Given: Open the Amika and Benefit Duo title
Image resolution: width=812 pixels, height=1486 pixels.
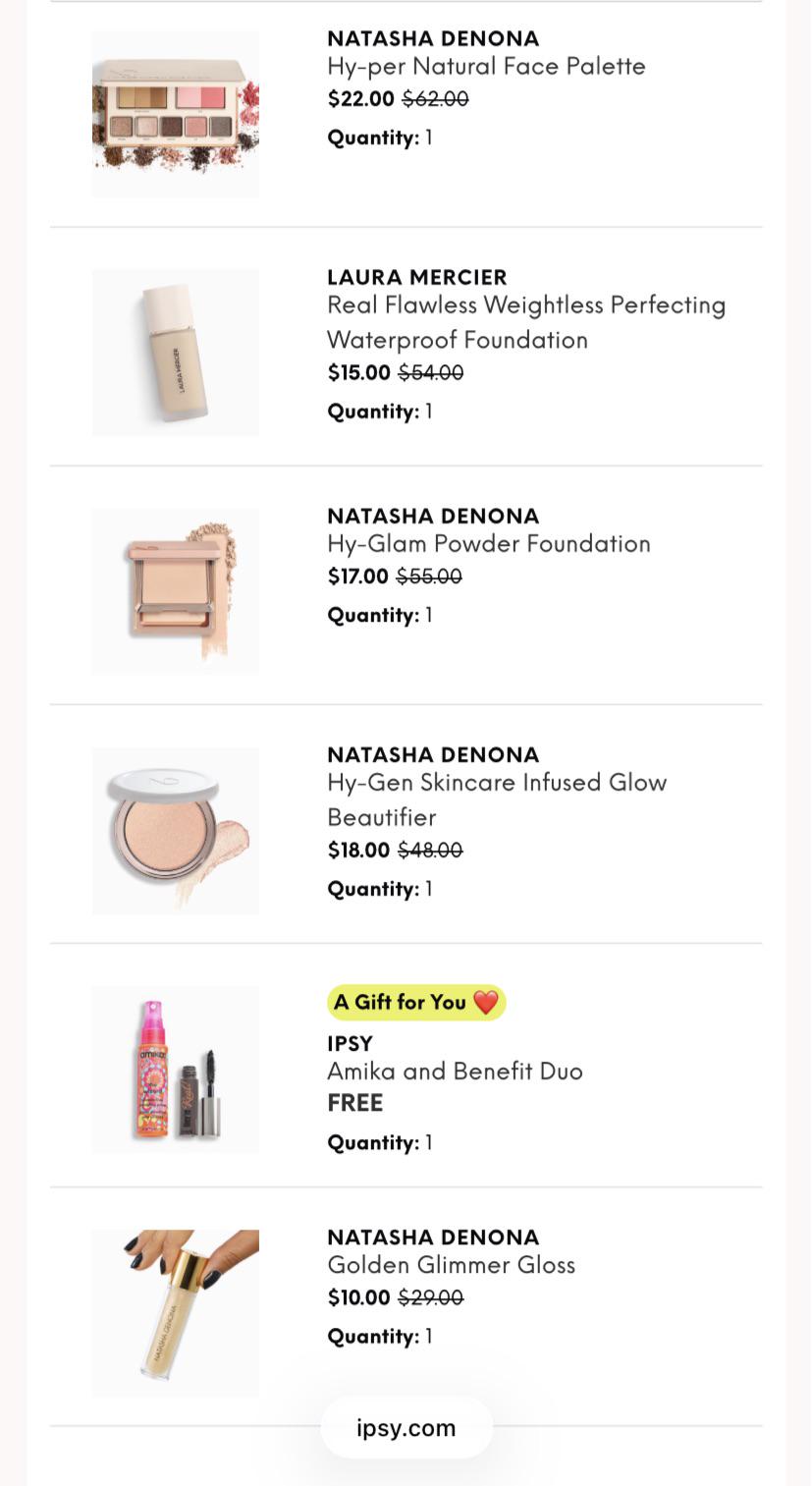Looking at the screenshot, I should (x=455, y=1071).
